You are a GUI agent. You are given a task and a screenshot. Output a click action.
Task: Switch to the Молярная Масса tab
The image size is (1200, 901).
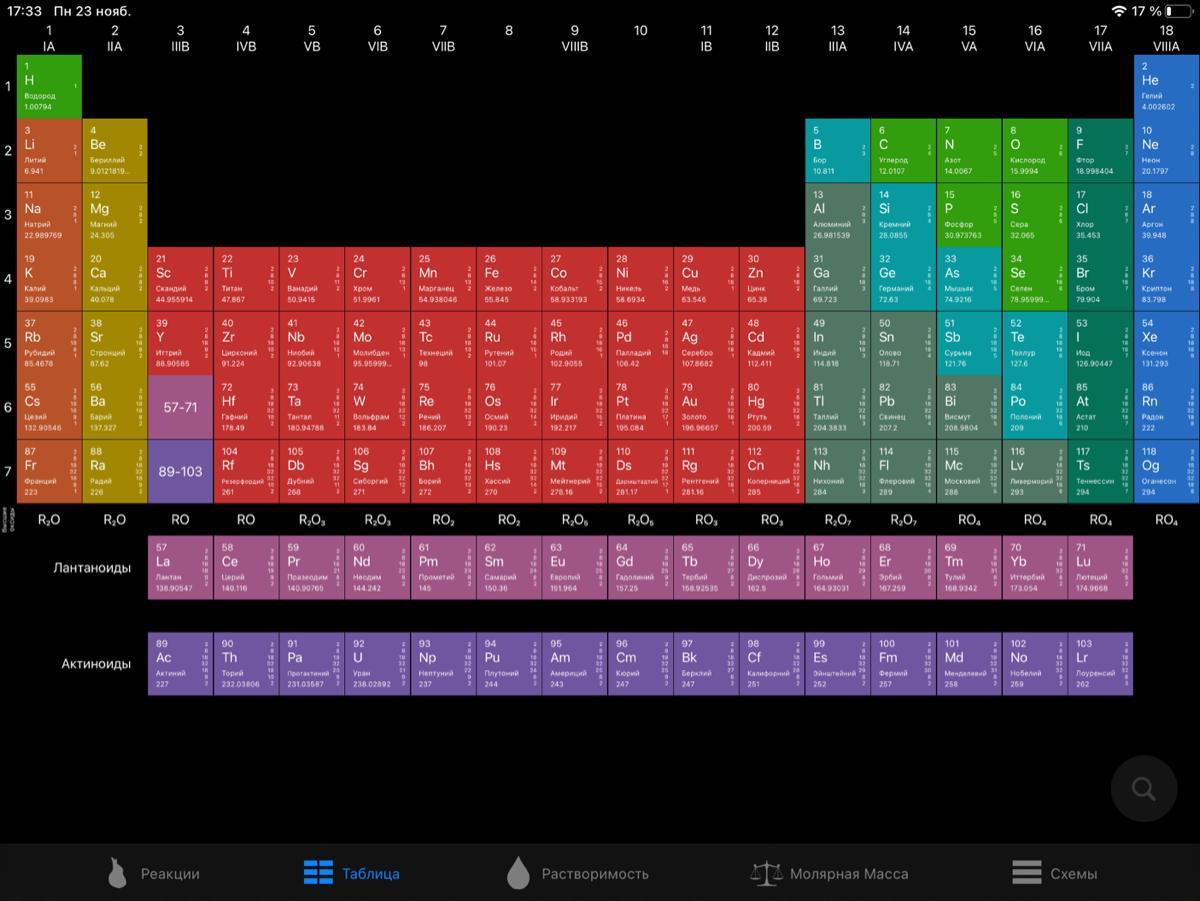point(848,873)
